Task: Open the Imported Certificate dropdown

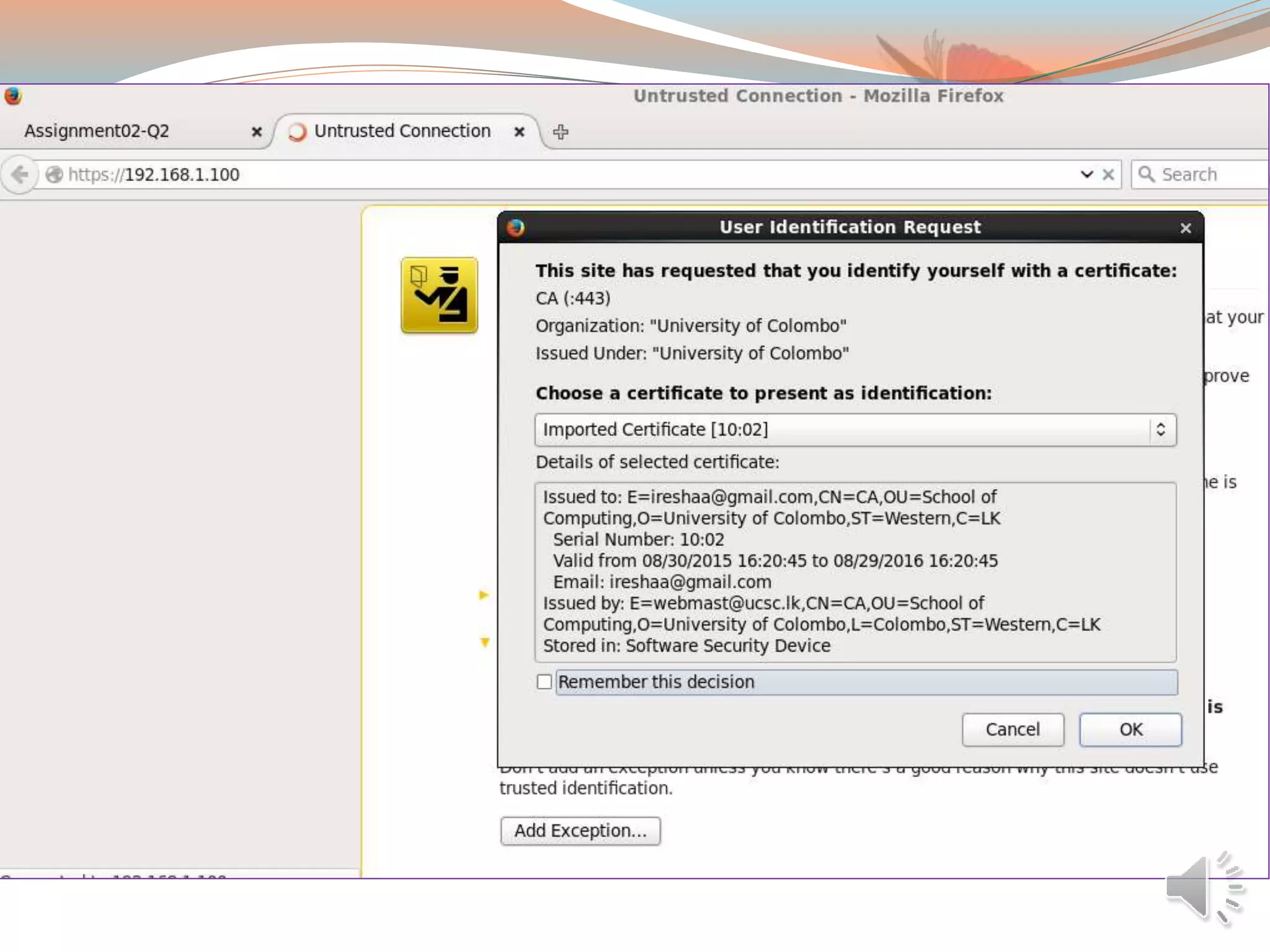Action: click(855, 430)
